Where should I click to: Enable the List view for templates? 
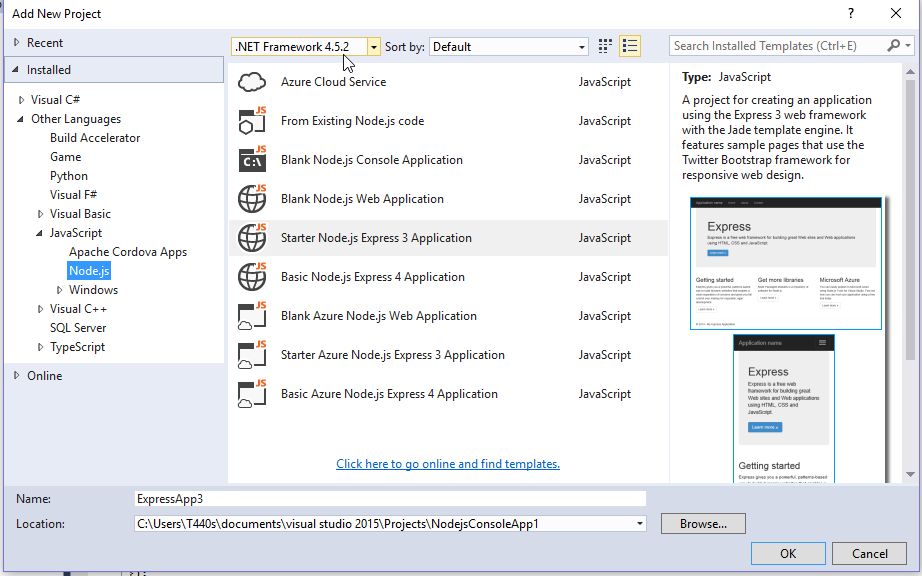[x=629, y=45]
